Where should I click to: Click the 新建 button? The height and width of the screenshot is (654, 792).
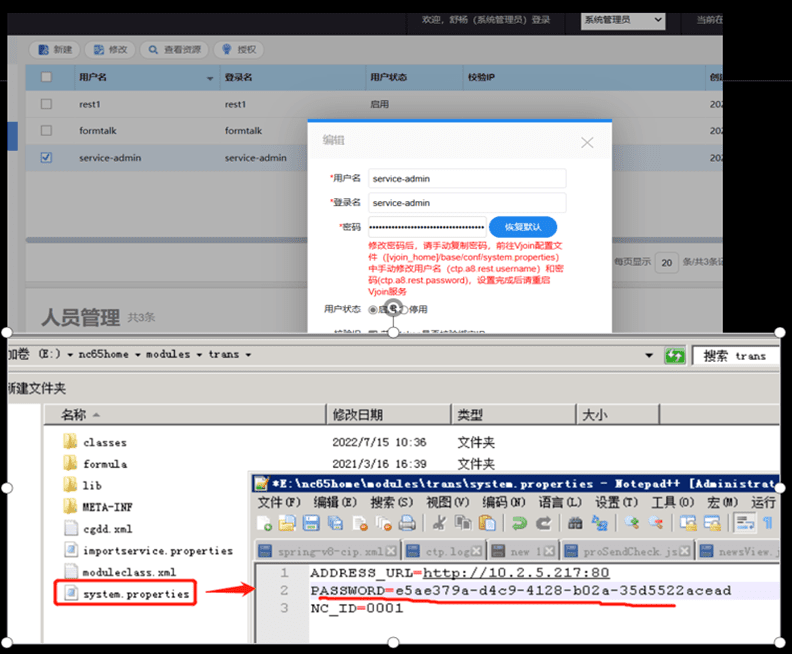[55, 49]
